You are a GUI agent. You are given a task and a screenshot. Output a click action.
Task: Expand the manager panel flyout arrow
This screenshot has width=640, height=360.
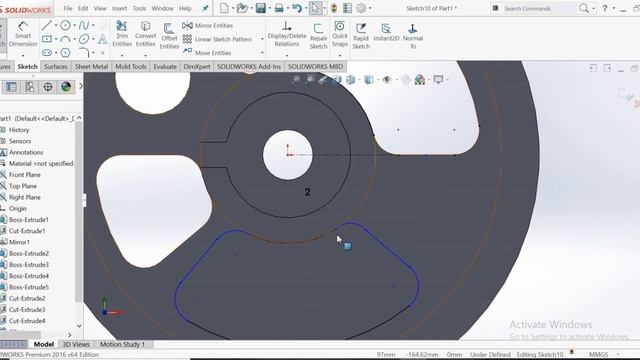coord(80,87)
